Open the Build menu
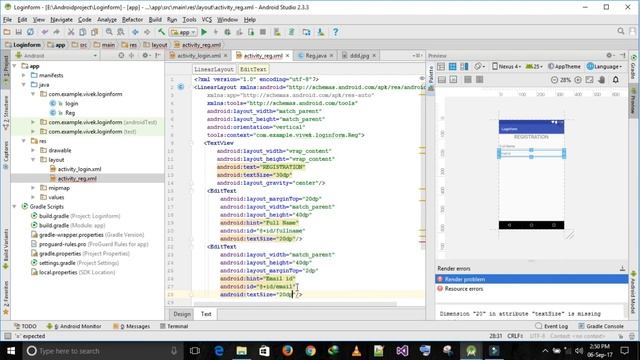The width and height of the screenshot is (640, 360). (x=155, y=20)
